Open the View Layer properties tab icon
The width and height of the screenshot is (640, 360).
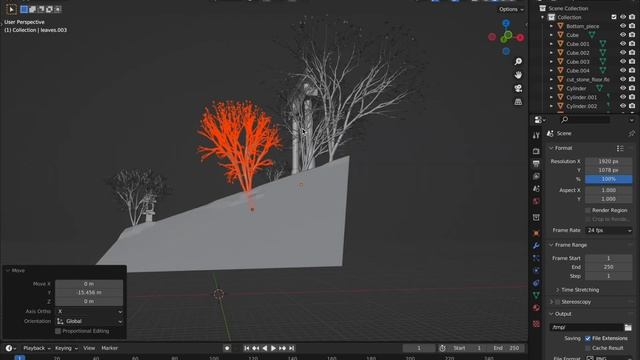point(536,176)
